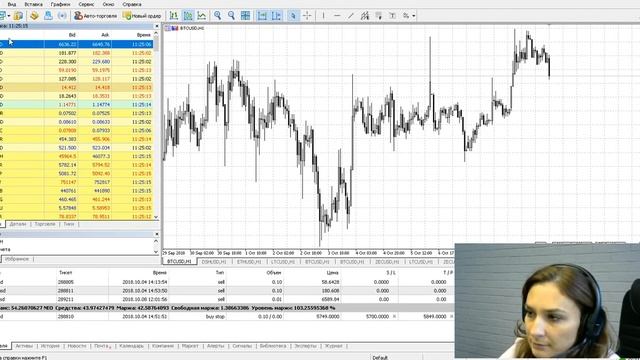This screenshot has width=640, height=360.
Task: Toggle chart shift from right edge
Action: (276, 16)
